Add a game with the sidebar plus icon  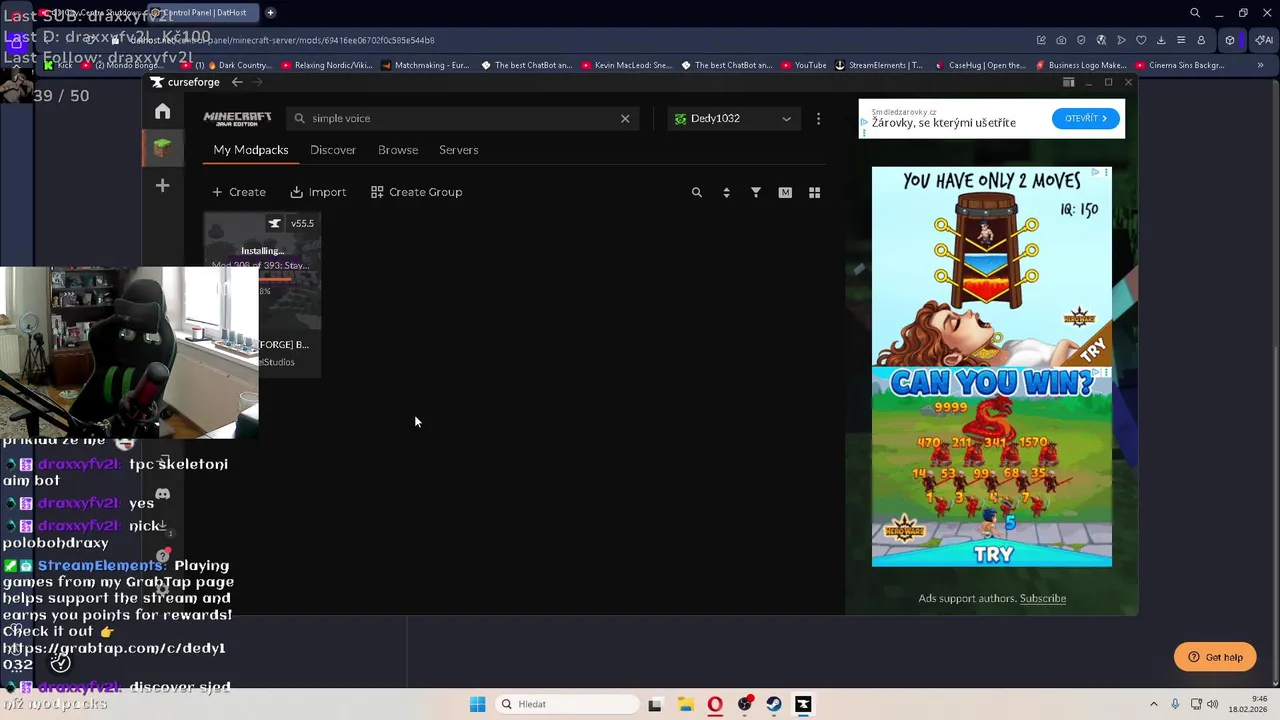tap(162, 185)
